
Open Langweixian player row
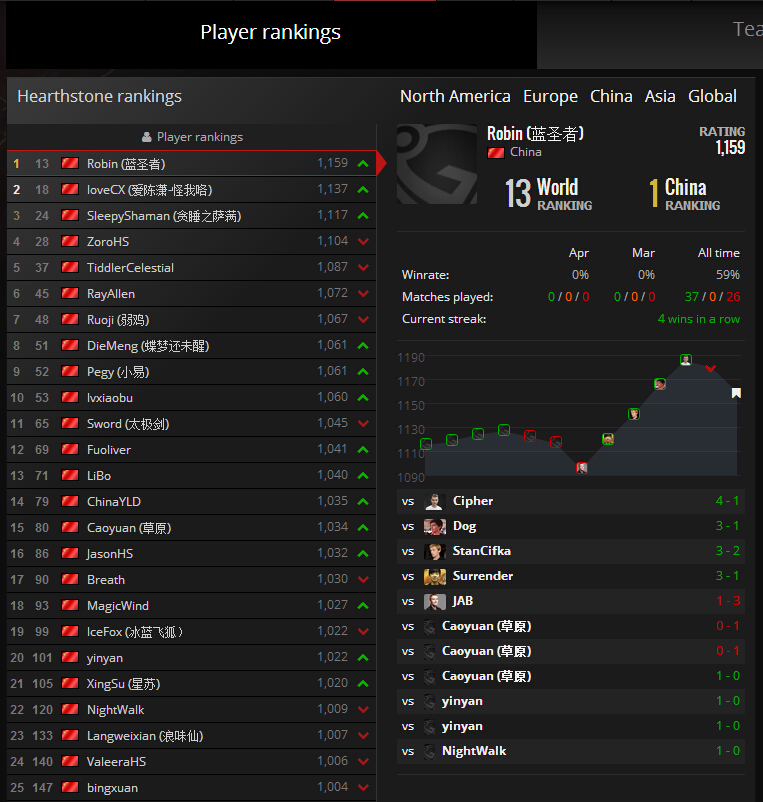coord(192,736)
